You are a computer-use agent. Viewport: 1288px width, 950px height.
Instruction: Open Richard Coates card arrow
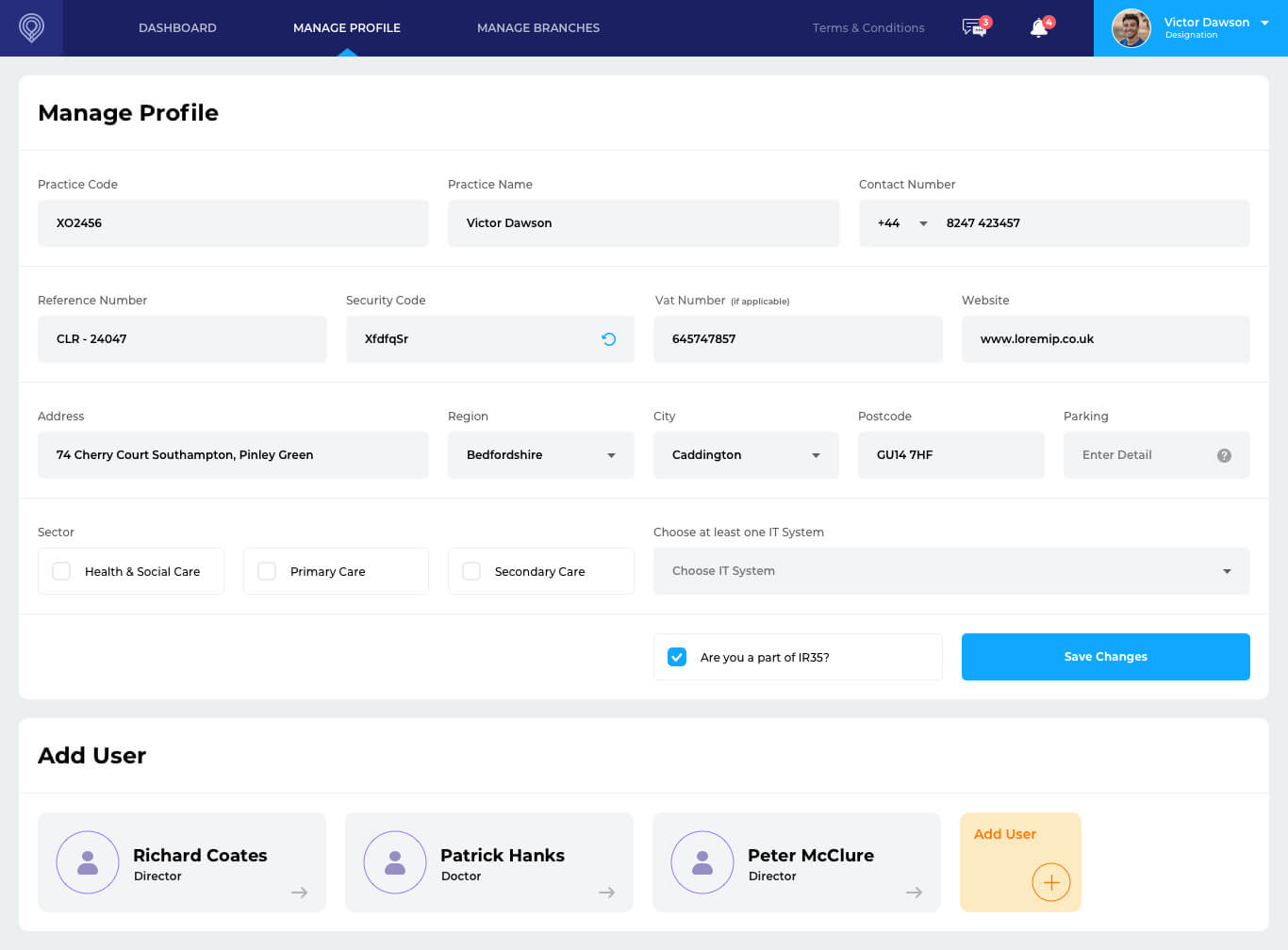tap(300, 893)
